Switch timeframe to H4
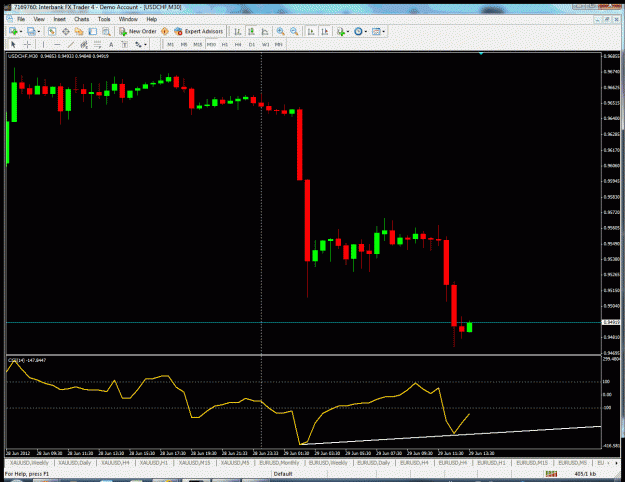625x482 pixels. (x=238, y=44)
